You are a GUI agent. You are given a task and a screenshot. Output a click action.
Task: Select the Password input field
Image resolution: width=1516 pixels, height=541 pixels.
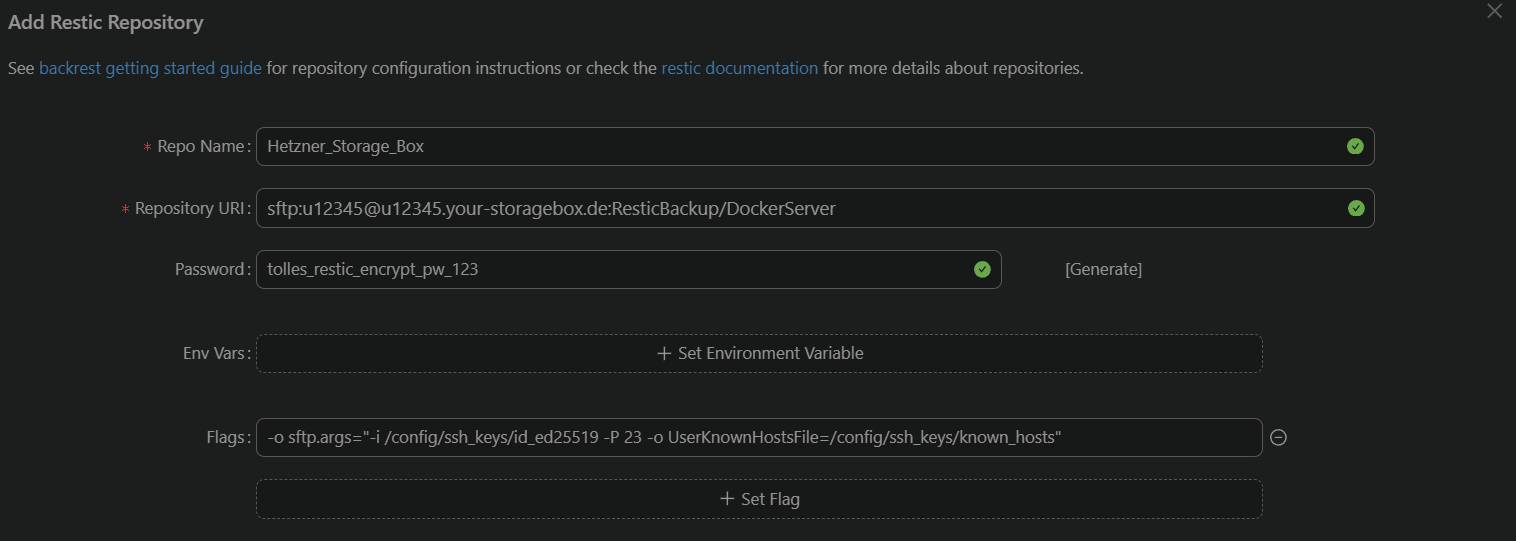point(610,269)
